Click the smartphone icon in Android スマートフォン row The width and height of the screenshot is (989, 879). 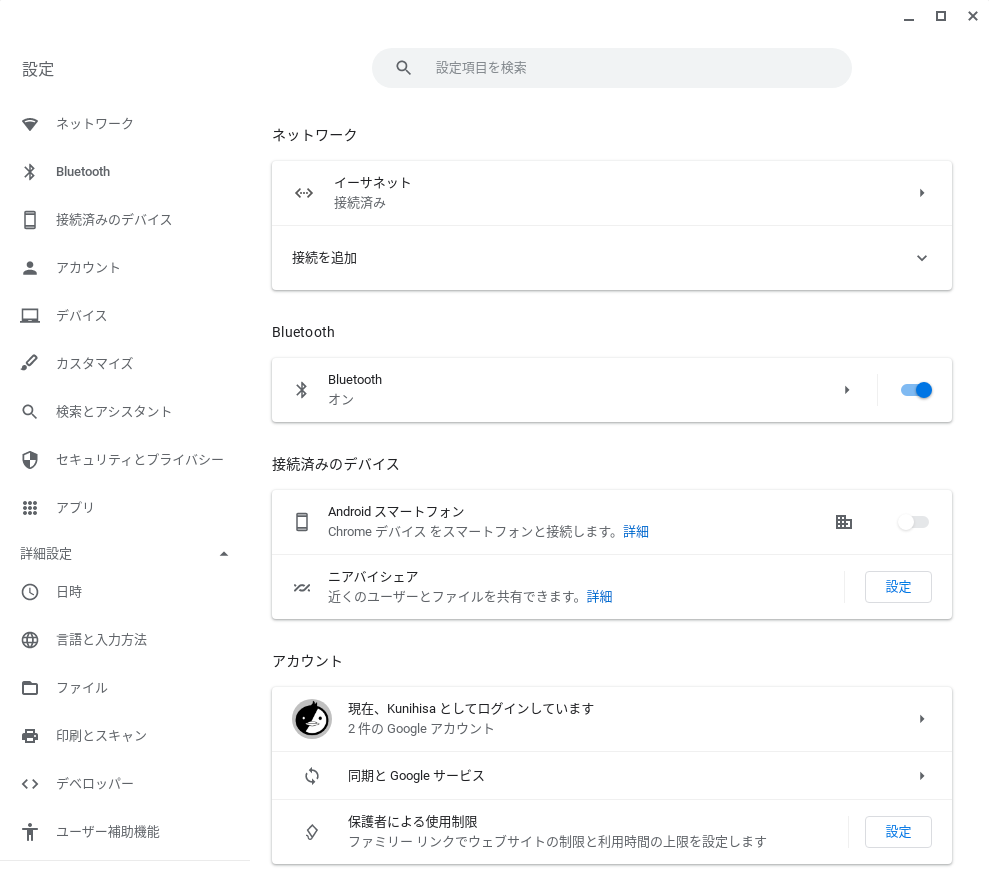click(302, 522)
